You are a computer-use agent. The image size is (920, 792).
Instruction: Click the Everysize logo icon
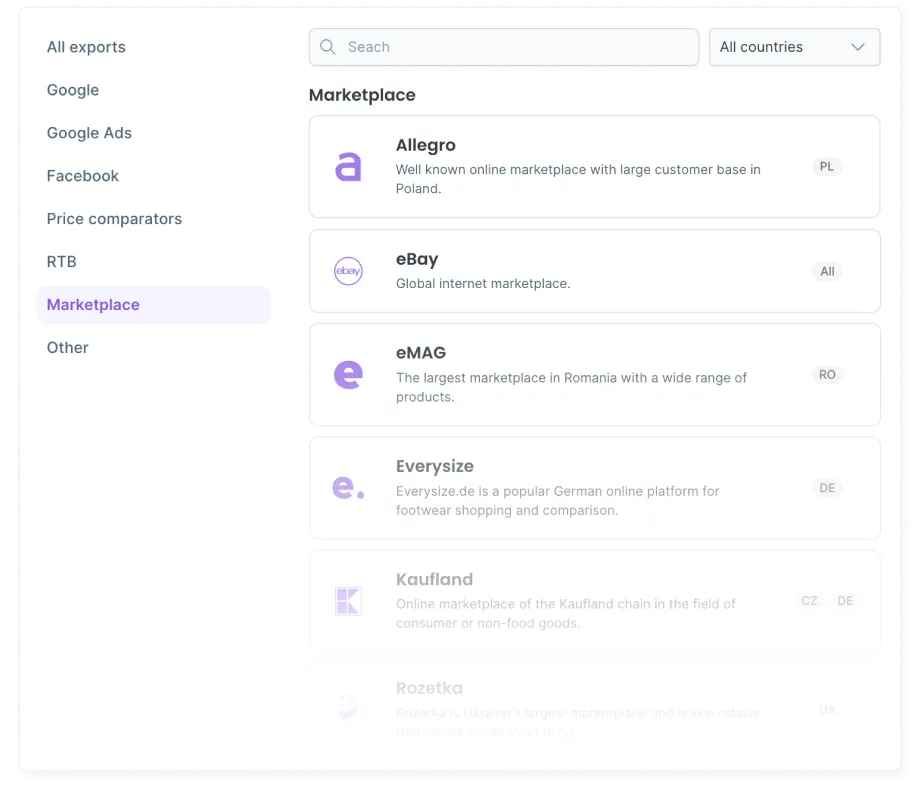pyautogui.click(x=348, y=488)
